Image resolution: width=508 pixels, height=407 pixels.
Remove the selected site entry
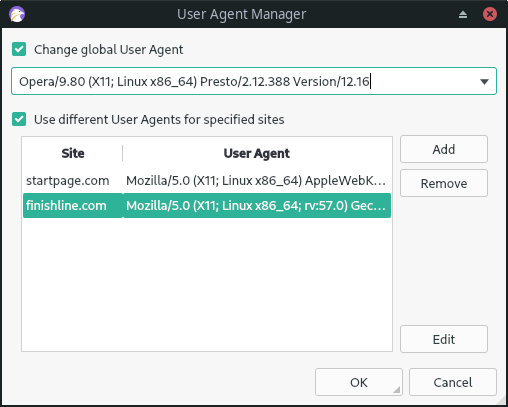click(x=444, y=183)
